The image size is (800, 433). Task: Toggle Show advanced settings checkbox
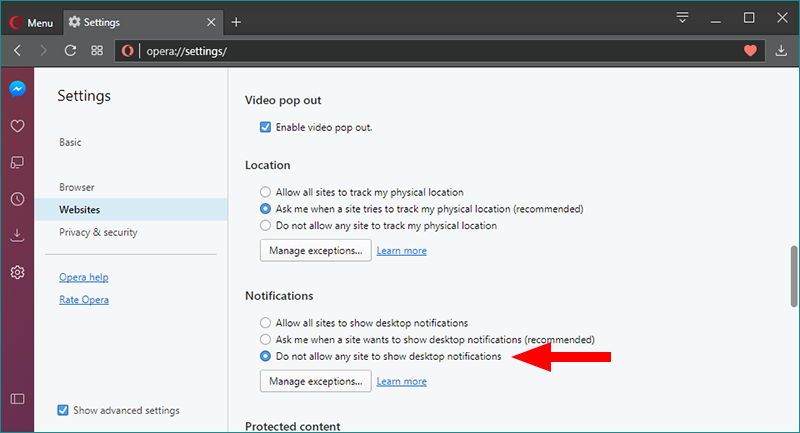pos(63,410)
